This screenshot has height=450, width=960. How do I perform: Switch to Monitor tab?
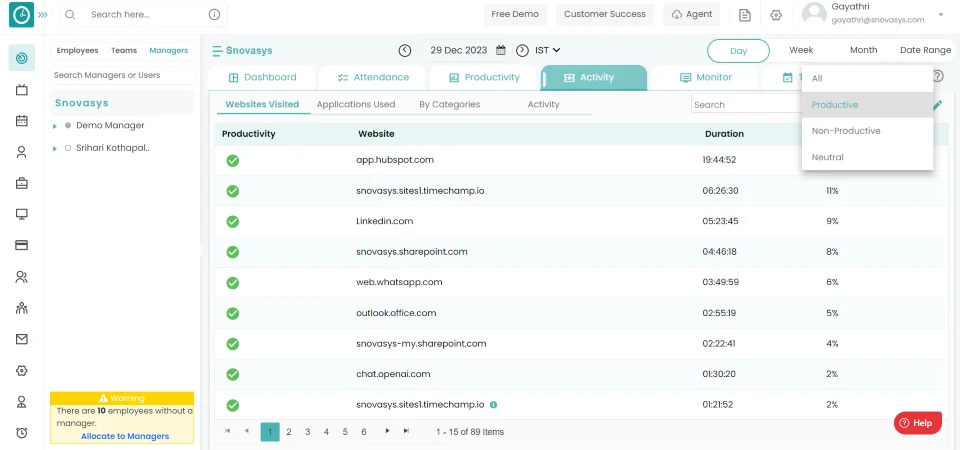coord(705,77)
